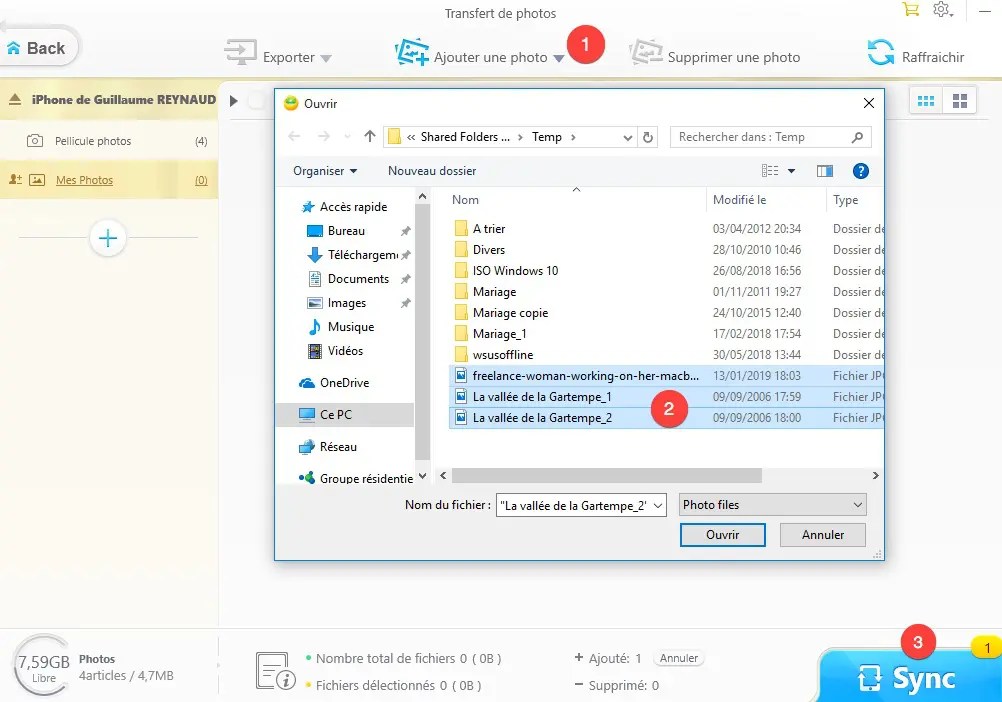Image resolution: width=1002 pixels, height=702 pixels.
Task: Select Pellicule photos album
Action: click(109, 141)
